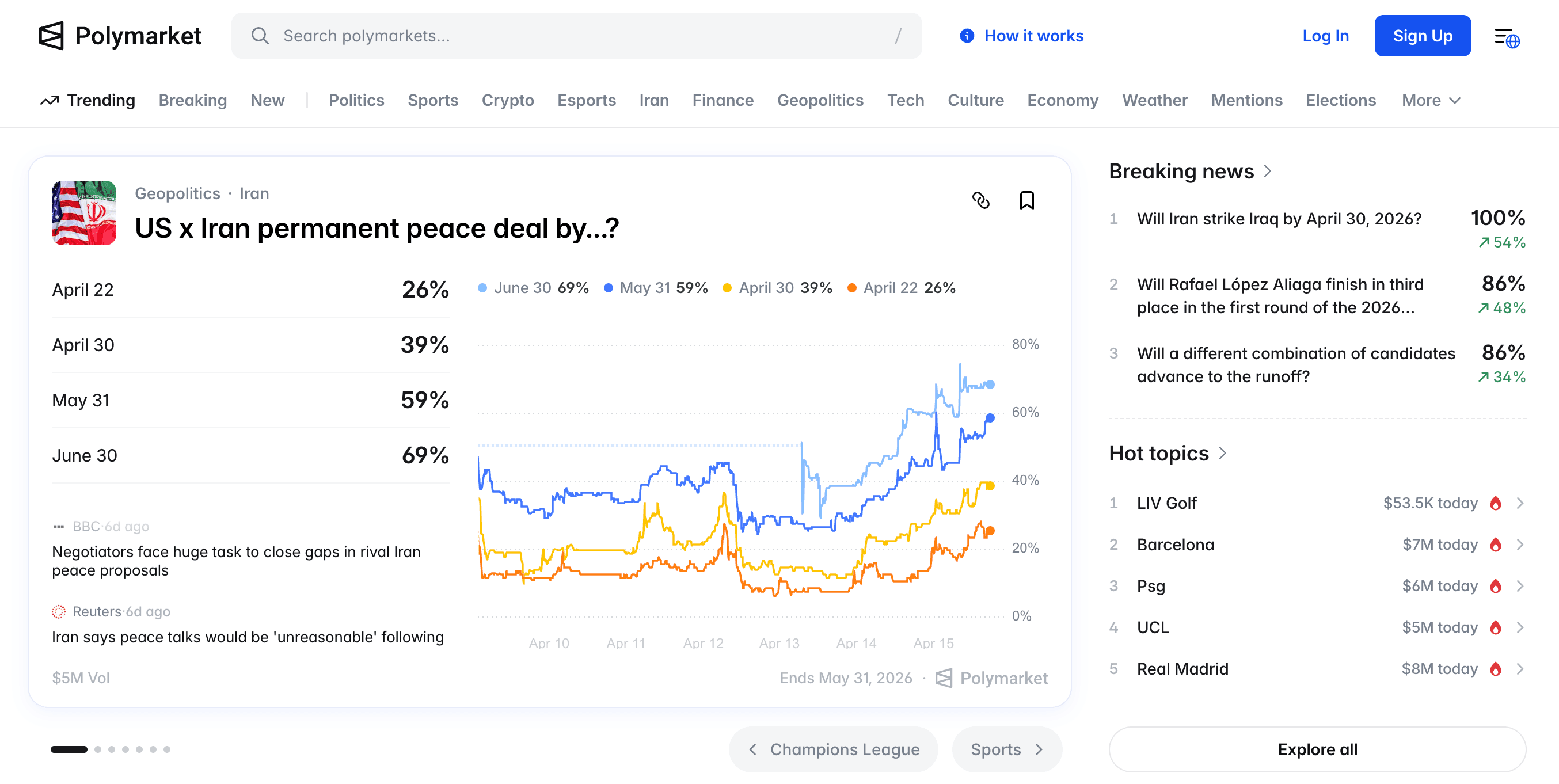Click the copy link icon on market card
1559x784 pixels.
(x=980, y=200)
